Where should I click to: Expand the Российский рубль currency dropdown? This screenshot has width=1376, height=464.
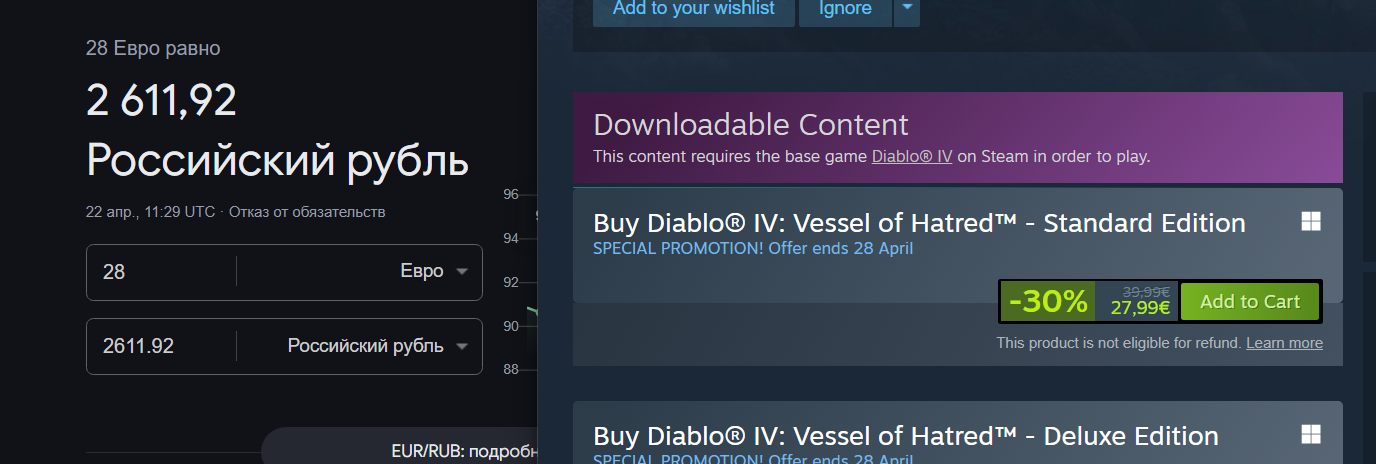click(360, 346)
